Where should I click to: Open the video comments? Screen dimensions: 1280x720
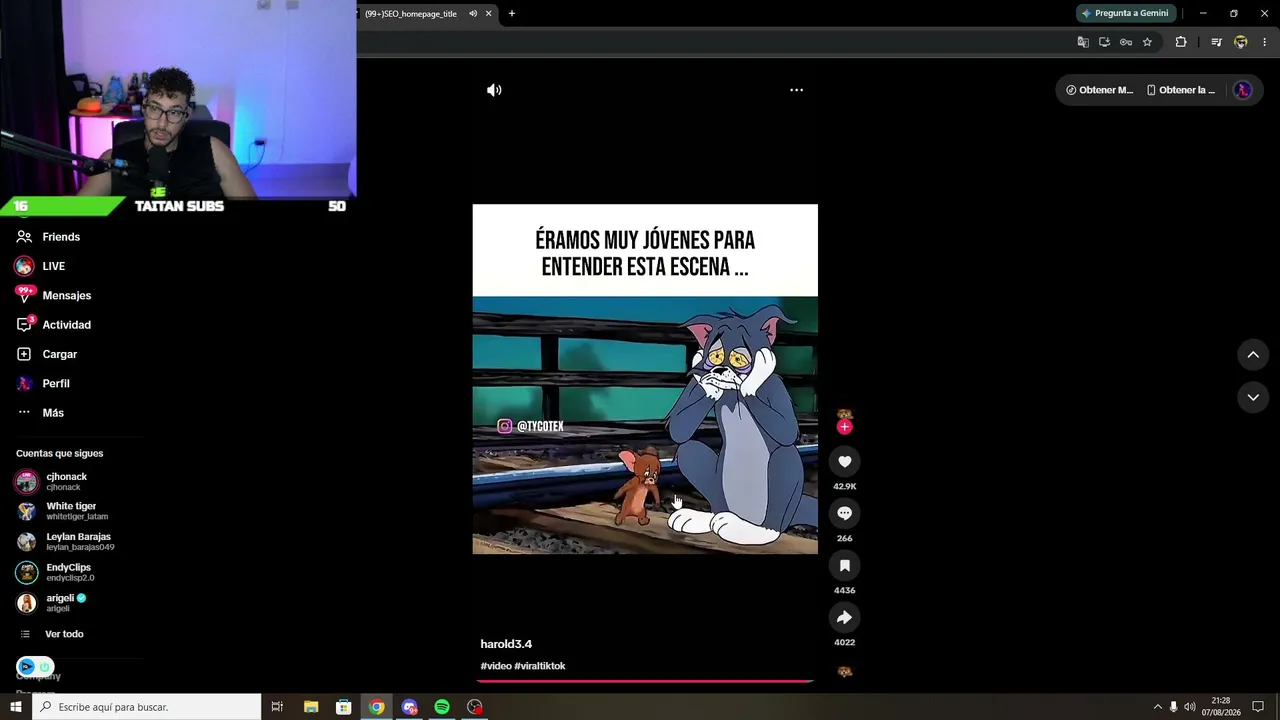tap(845, 514)
